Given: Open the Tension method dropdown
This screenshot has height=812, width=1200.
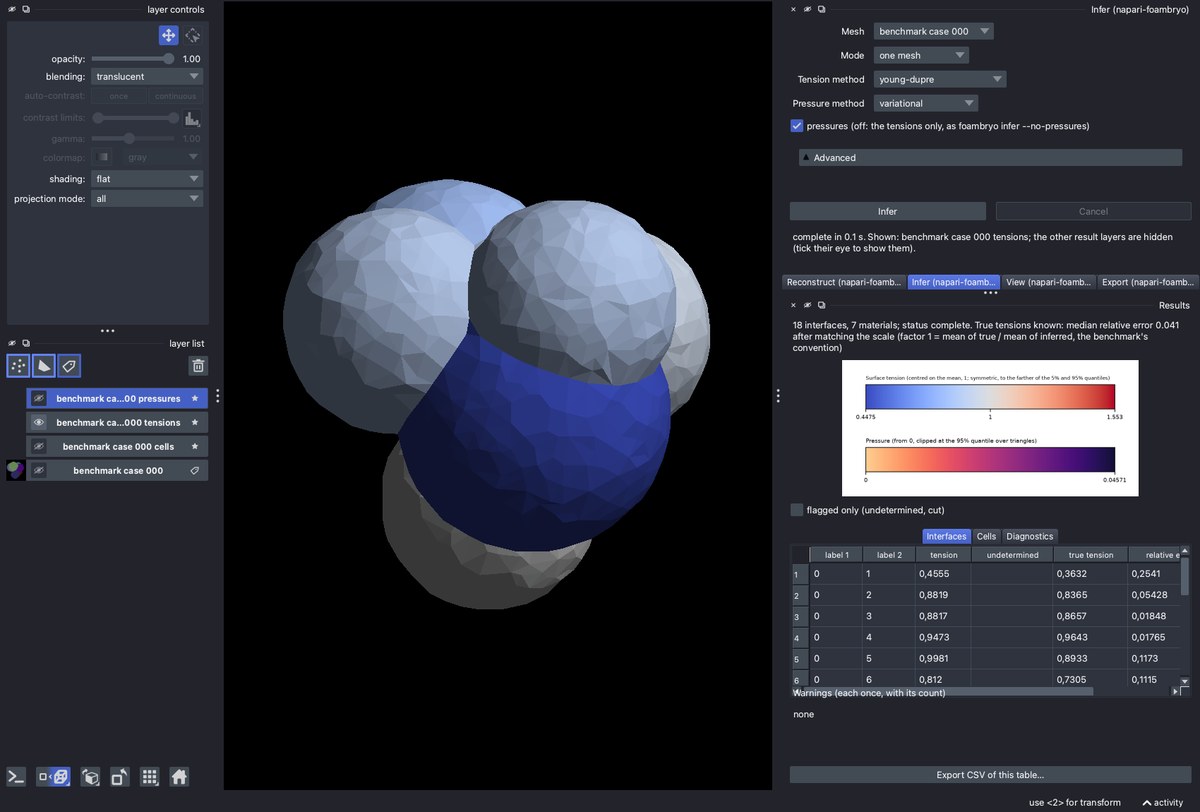Looking at the screenshot, I should click(940, 79).
